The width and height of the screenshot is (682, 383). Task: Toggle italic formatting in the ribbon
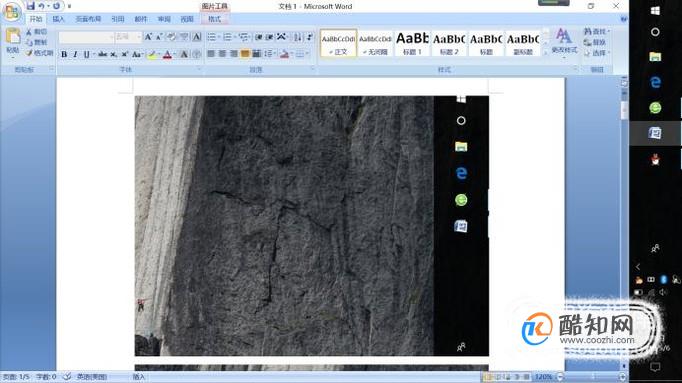pyautogui.click(x=75, y=54)
